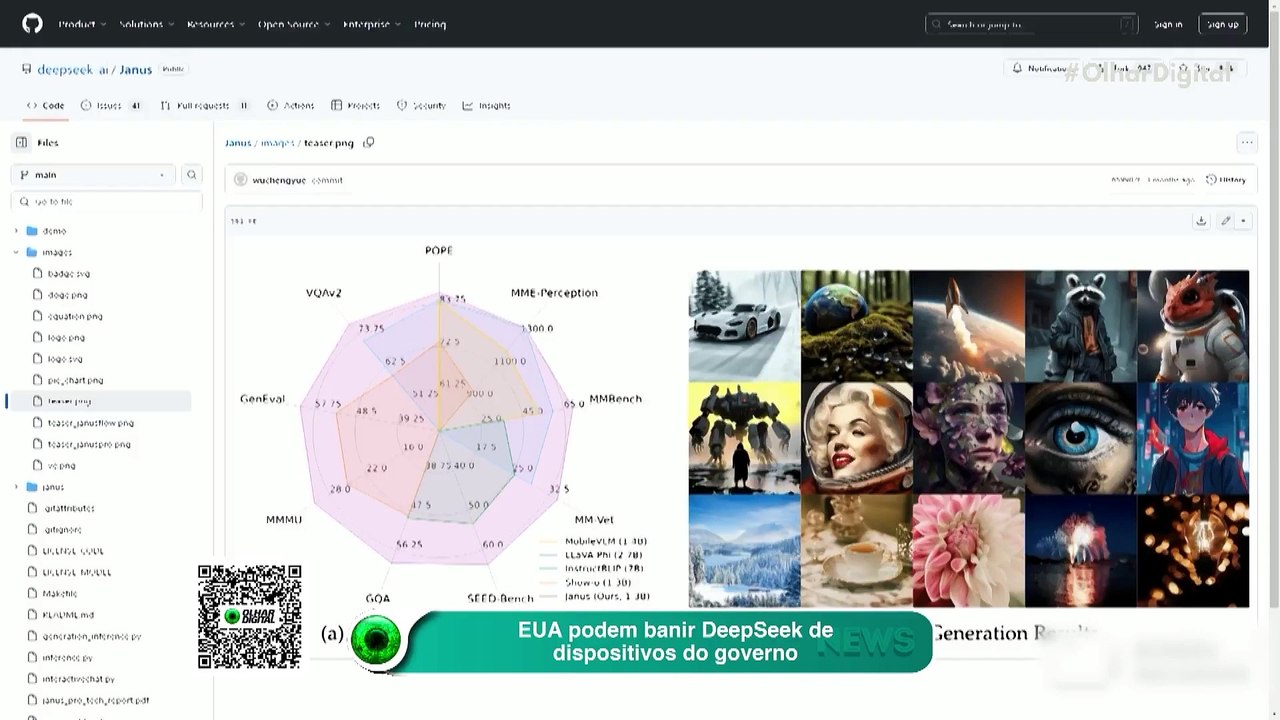Open the main branch selector dropdown

[x=93, y=174]
